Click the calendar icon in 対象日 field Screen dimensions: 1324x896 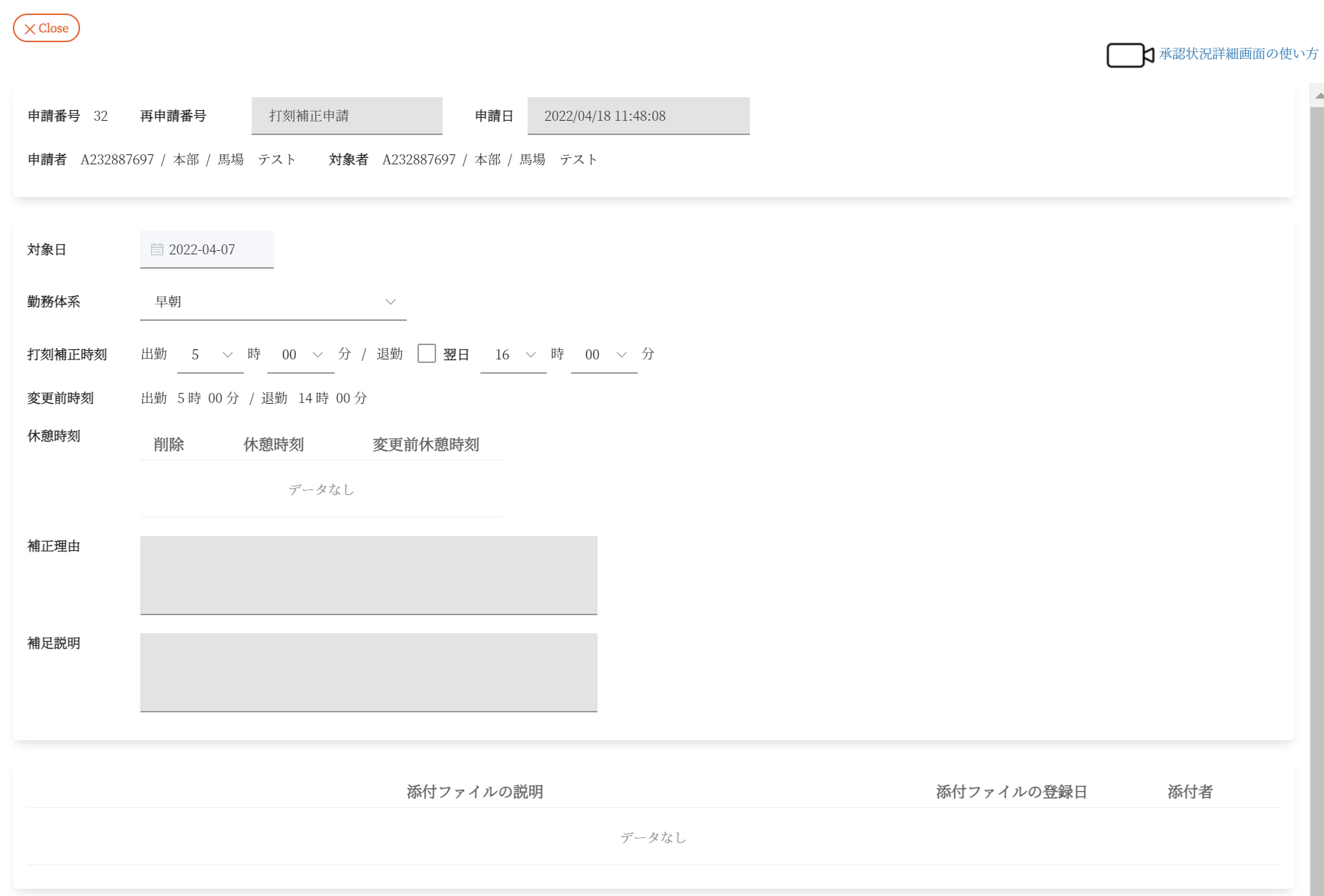157,249
